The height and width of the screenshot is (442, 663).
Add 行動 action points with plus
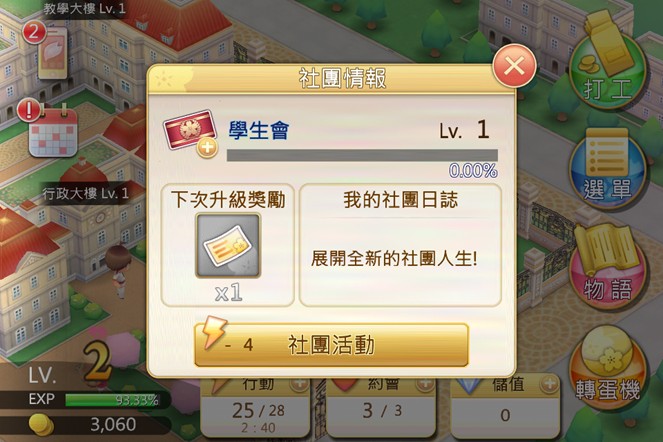coord(299,384)
